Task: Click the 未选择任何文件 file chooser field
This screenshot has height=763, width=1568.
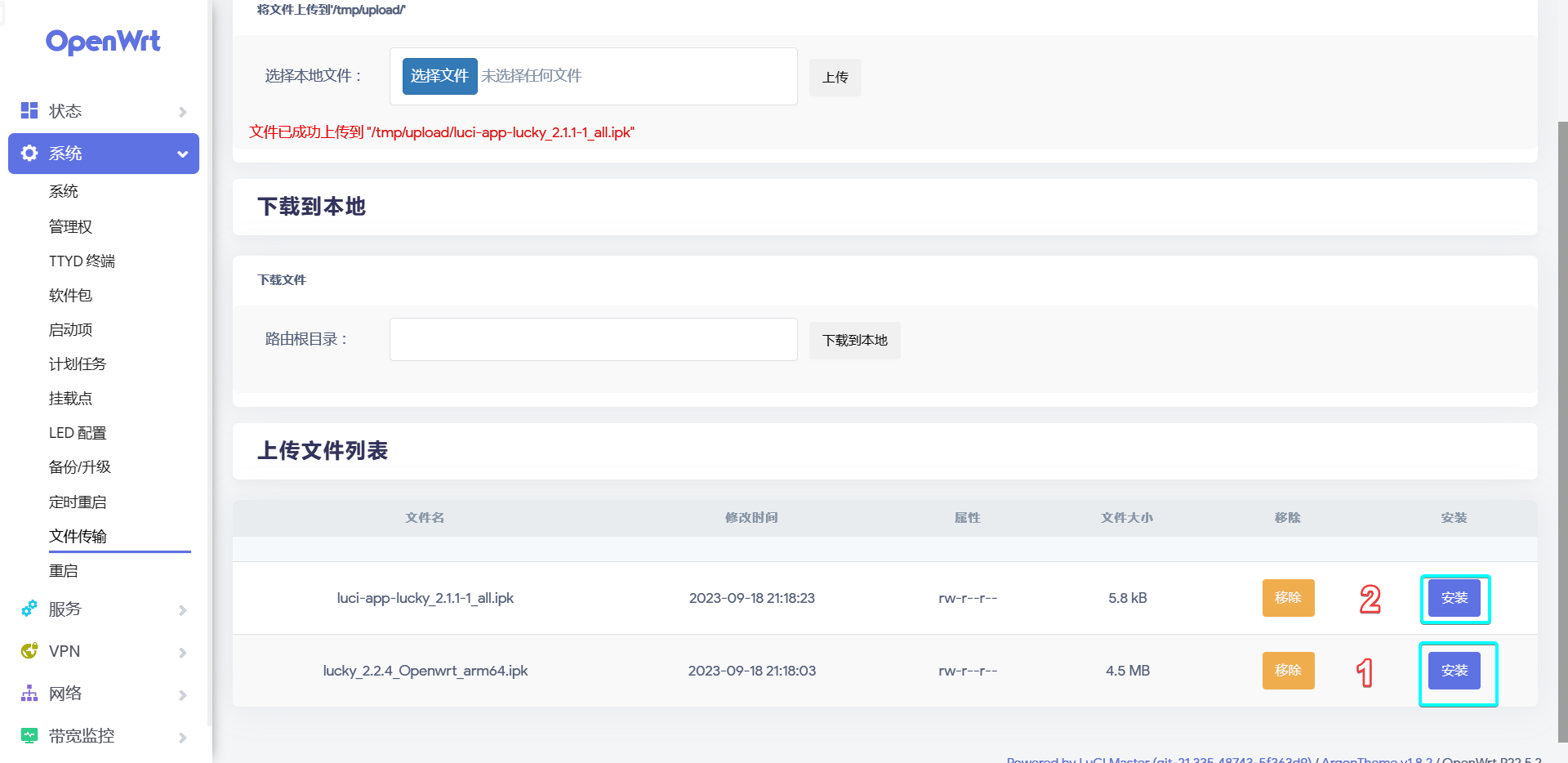Action: tap(593, 76)
